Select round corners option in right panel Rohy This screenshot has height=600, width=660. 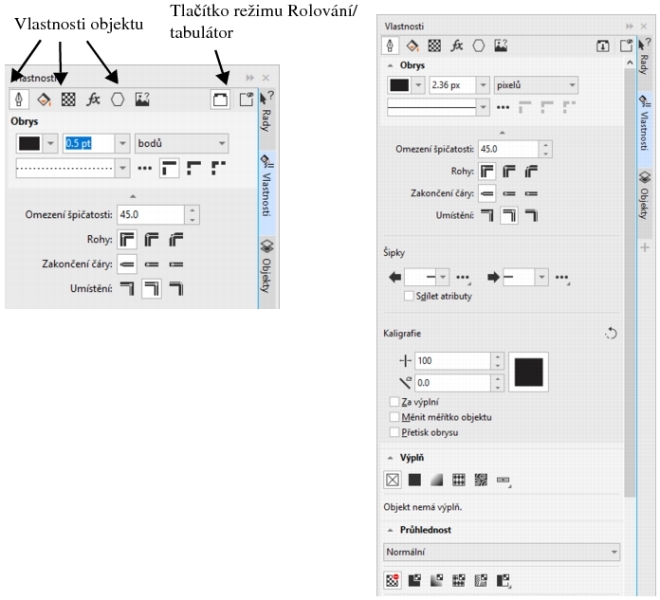[508, 171]
